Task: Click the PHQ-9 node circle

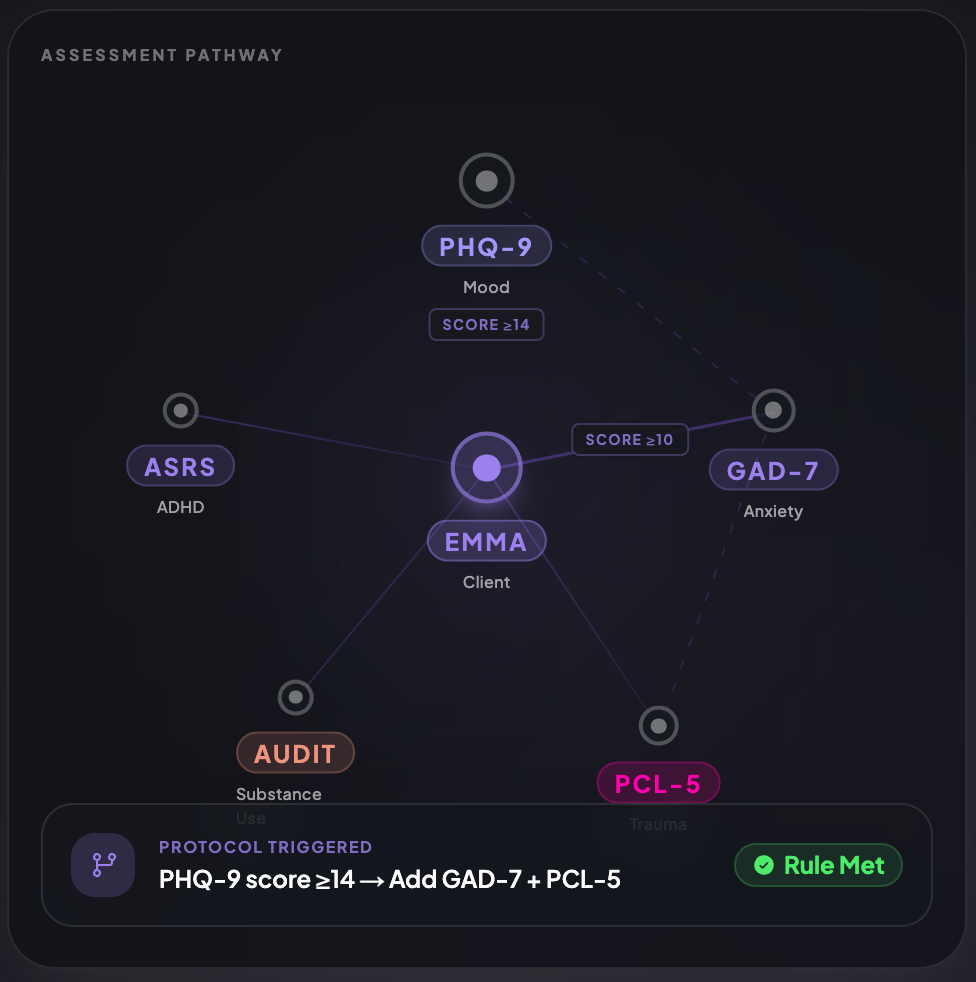Action: tap(487, 181)
